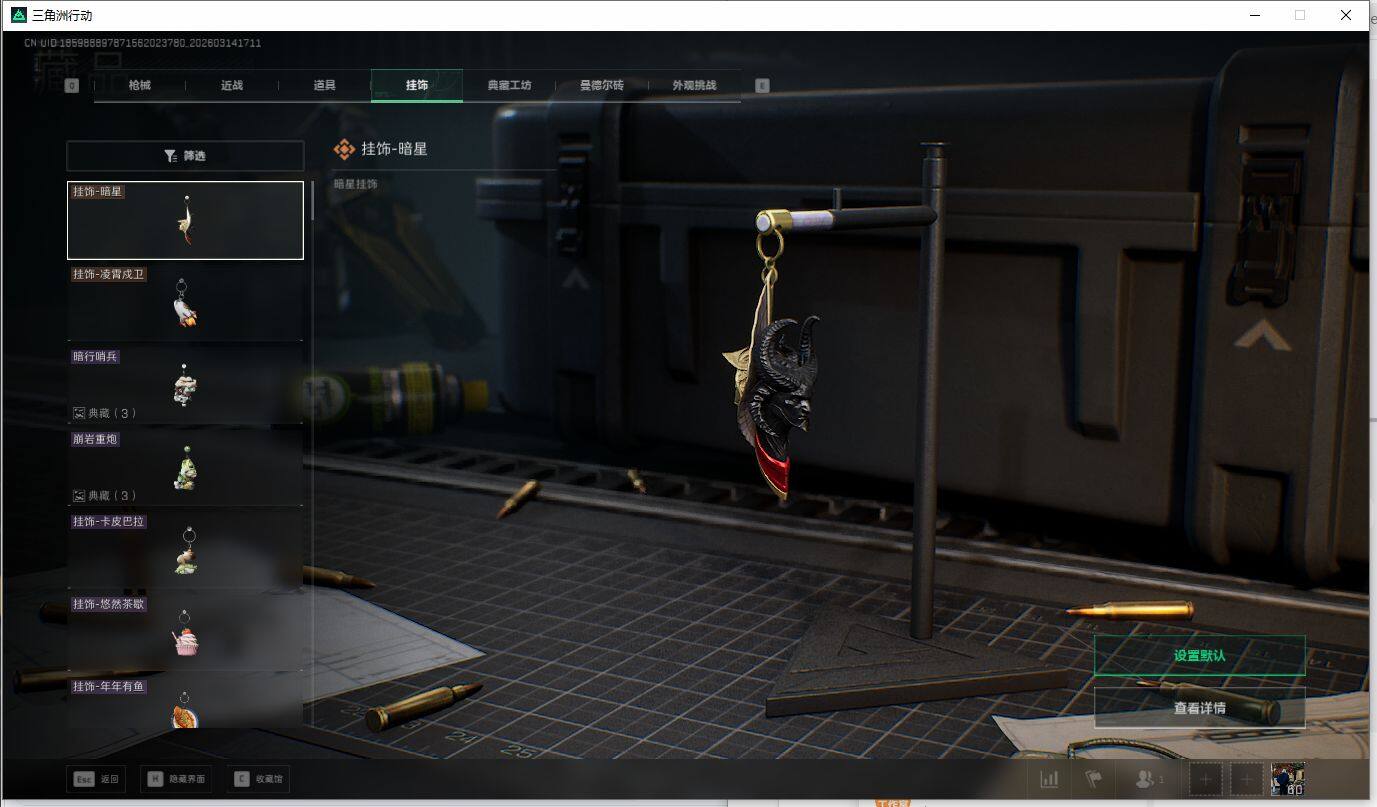This screenshot has height=807, width=1377.
Task: Click the 查看详情 button
Action: [1200, 708]
